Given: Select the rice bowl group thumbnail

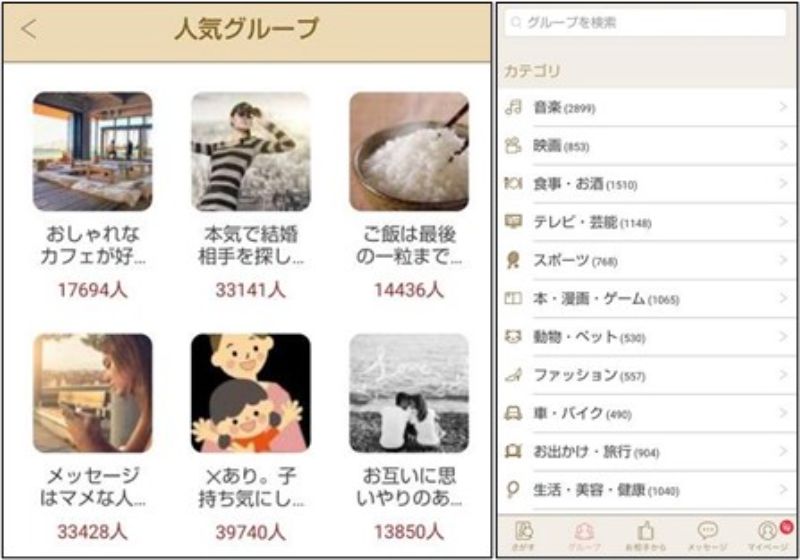Looking at the screenshot, I should [409, 151].
